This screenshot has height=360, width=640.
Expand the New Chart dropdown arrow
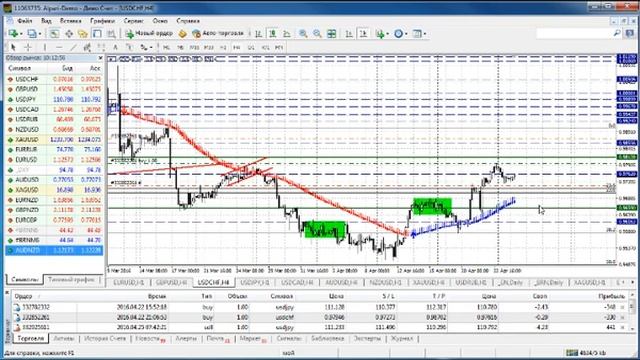[20, 34]
